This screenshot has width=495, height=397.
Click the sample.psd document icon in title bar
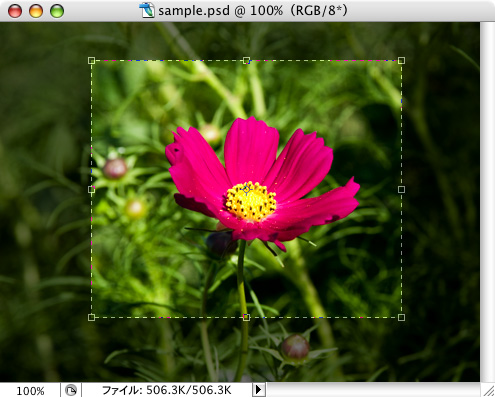point(147,10)
